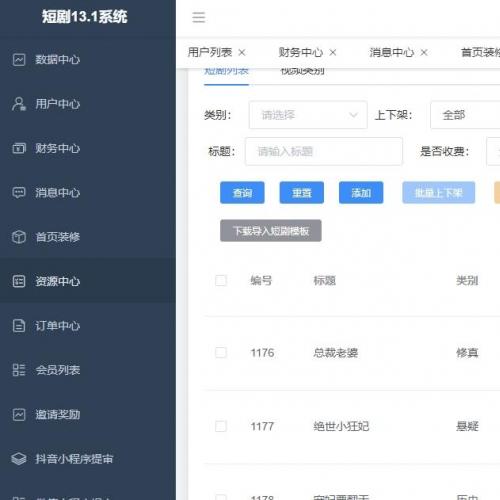
Task: Click the hamburger menu collapse icon
Action: 199,17
